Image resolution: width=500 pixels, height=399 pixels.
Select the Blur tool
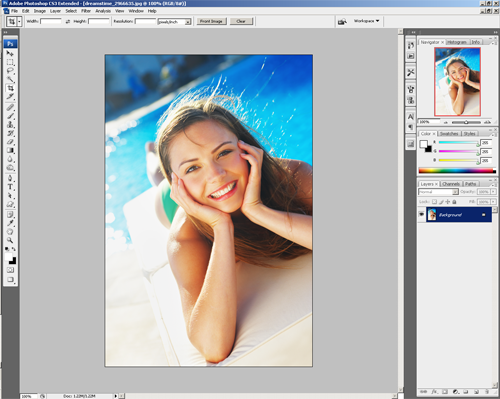(10, 159)
